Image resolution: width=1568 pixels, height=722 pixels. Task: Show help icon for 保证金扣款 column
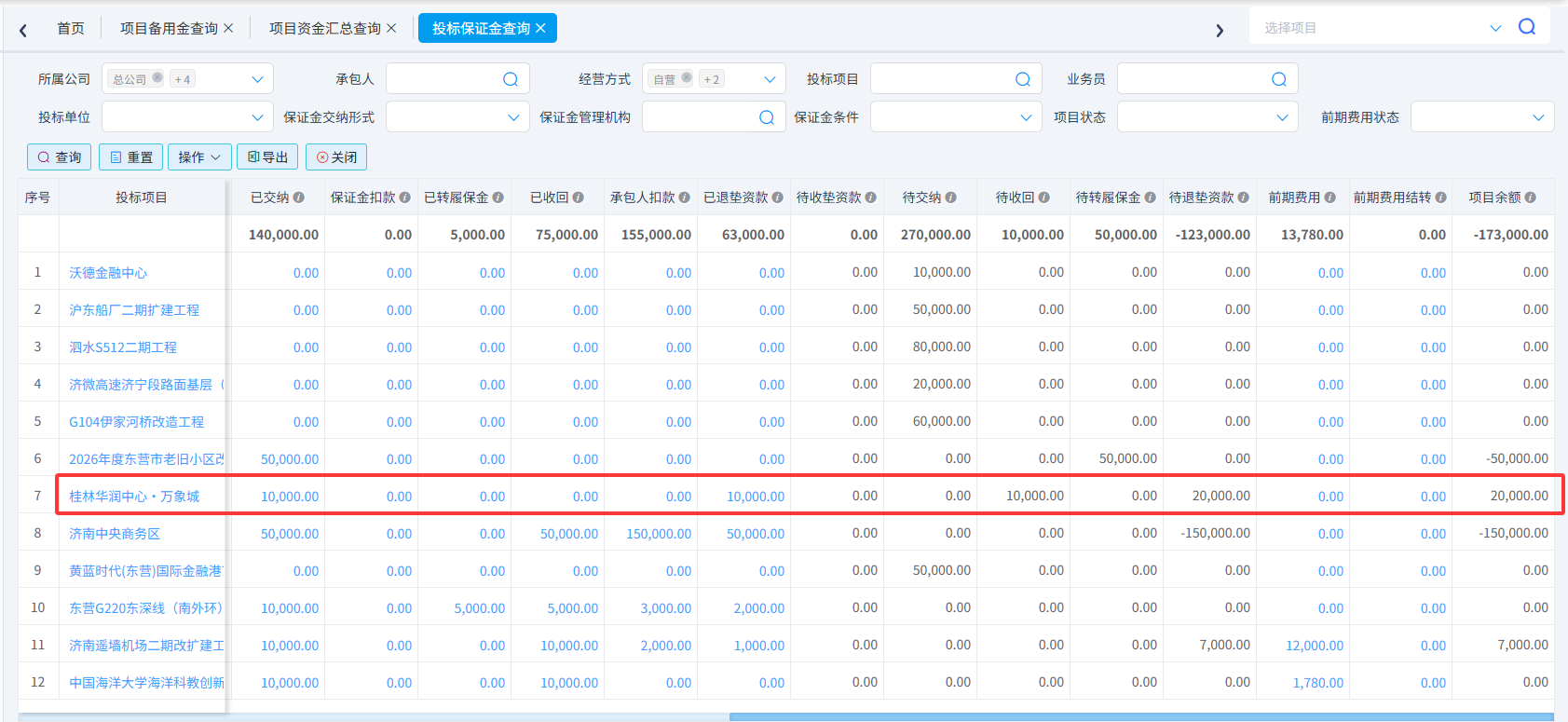[405, 198]
